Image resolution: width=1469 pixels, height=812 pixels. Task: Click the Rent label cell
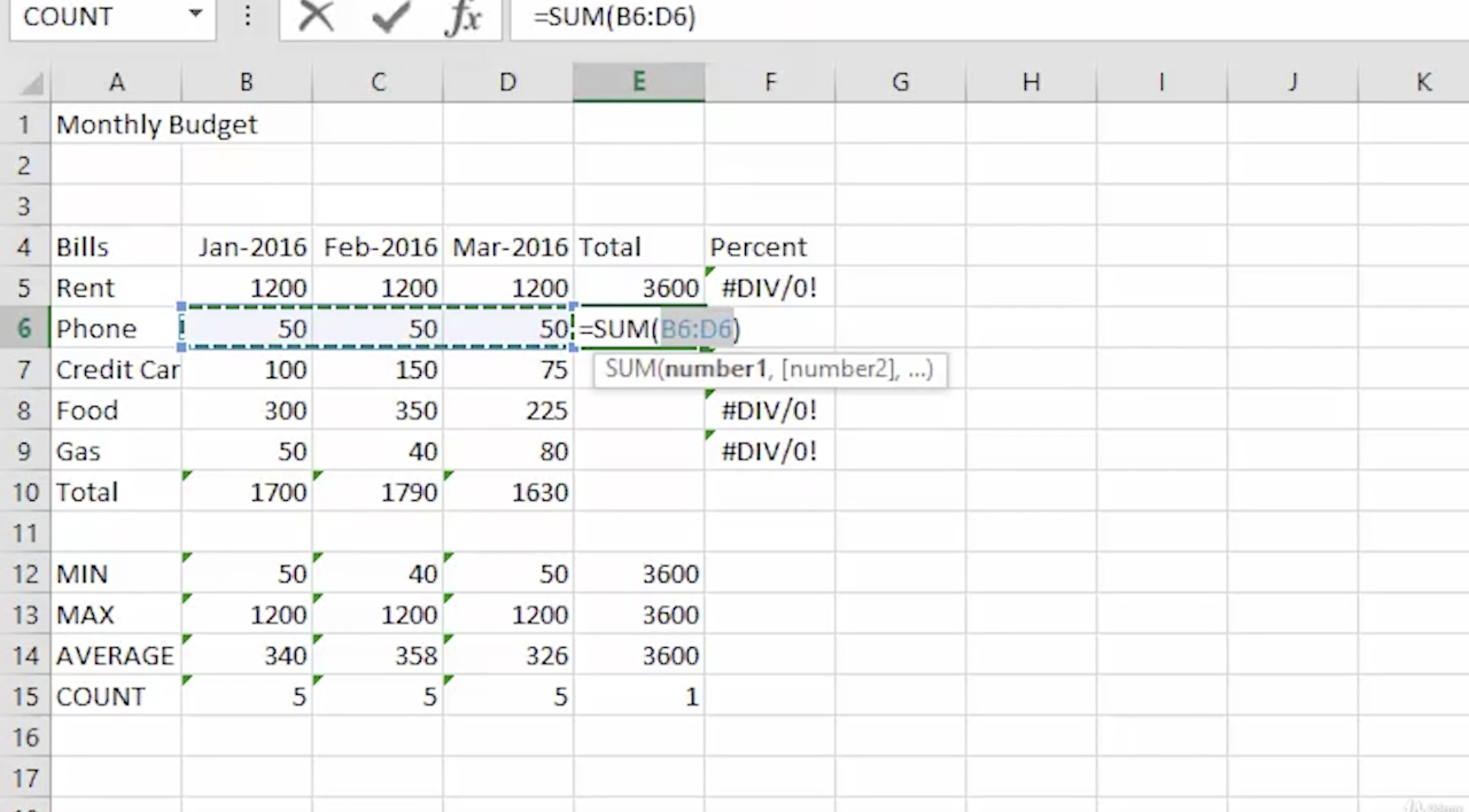pyautogui.click(x=116, y=287)
